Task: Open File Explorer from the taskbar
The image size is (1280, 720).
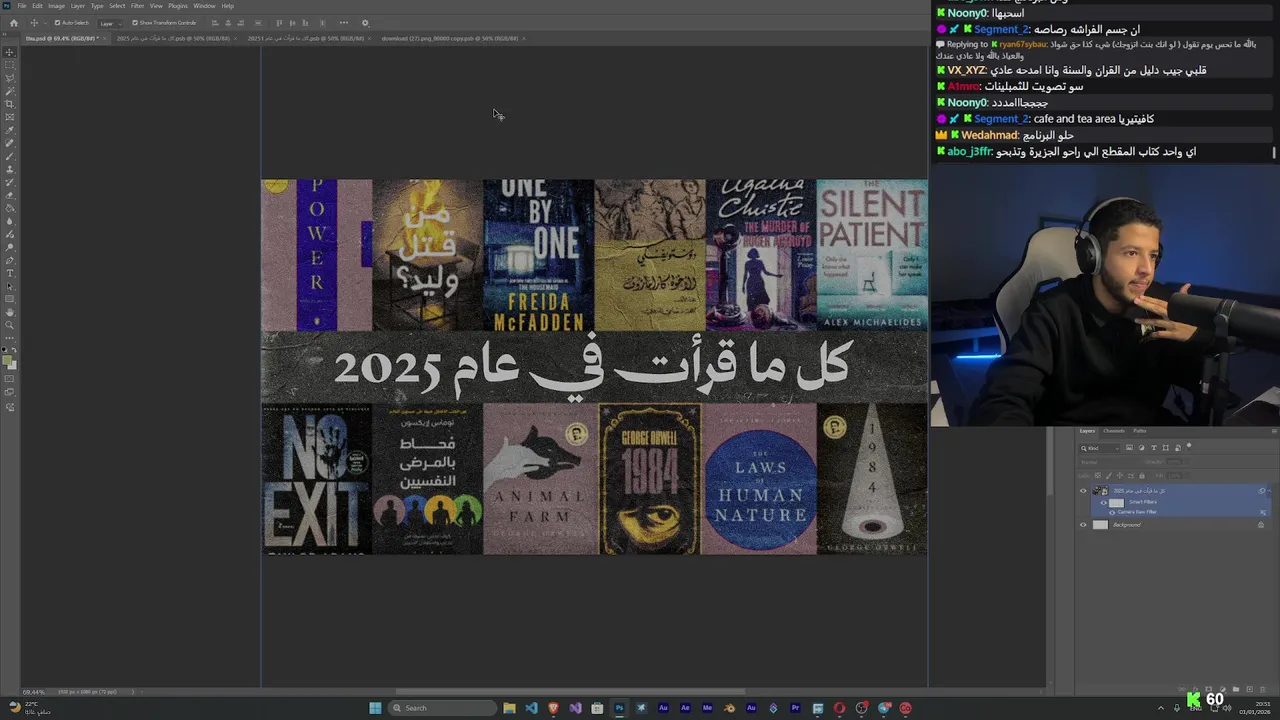Action: (509, 708)
